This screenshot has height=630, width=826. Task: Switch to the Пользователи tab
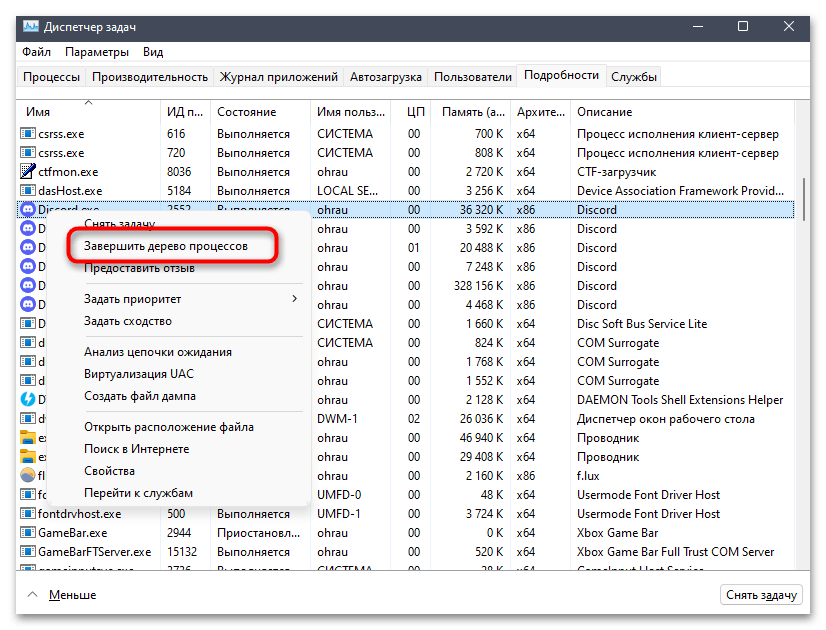click(473, 77)
